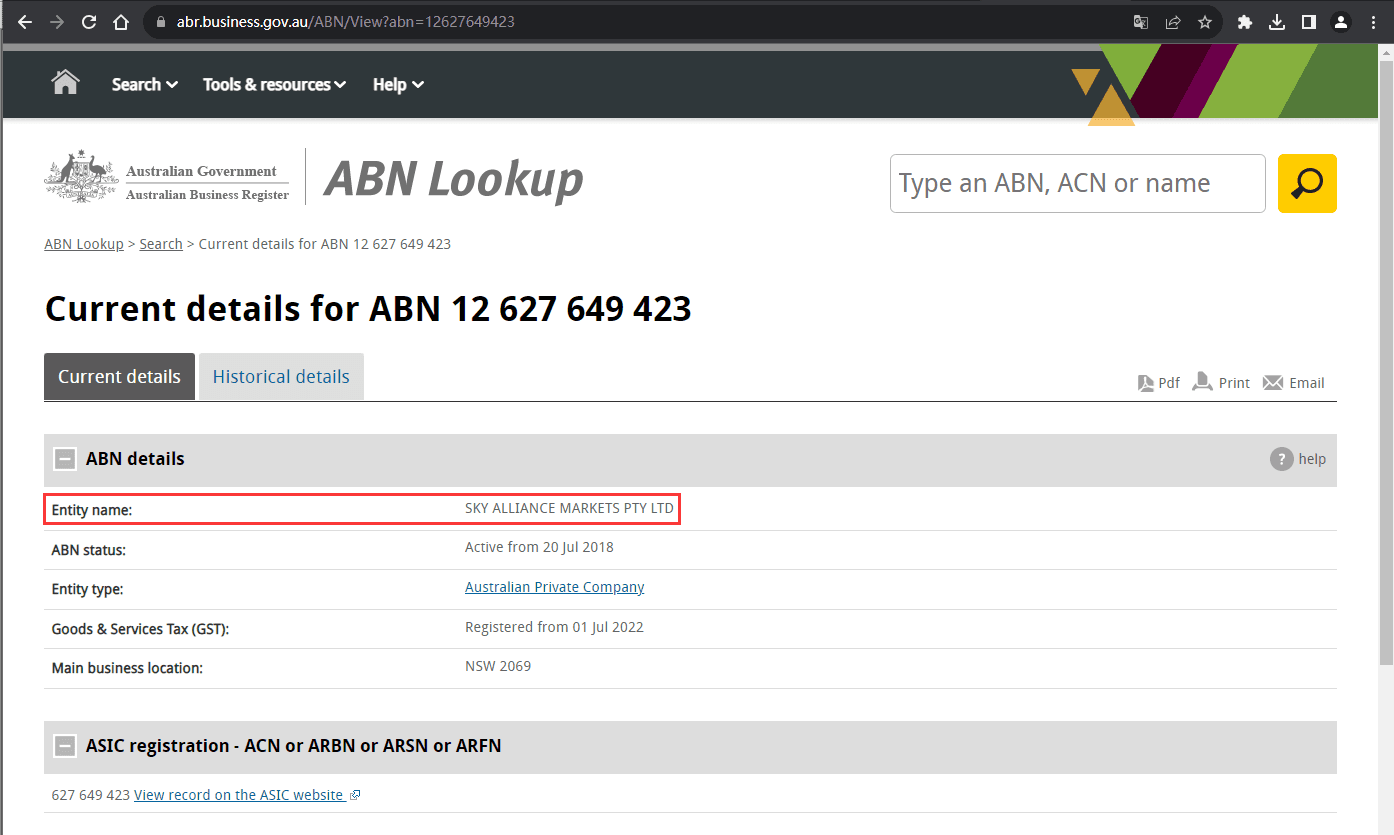1394x835 pixels.
Task: Open the Chrome three-dot menu
Action: click(1373, 21)
